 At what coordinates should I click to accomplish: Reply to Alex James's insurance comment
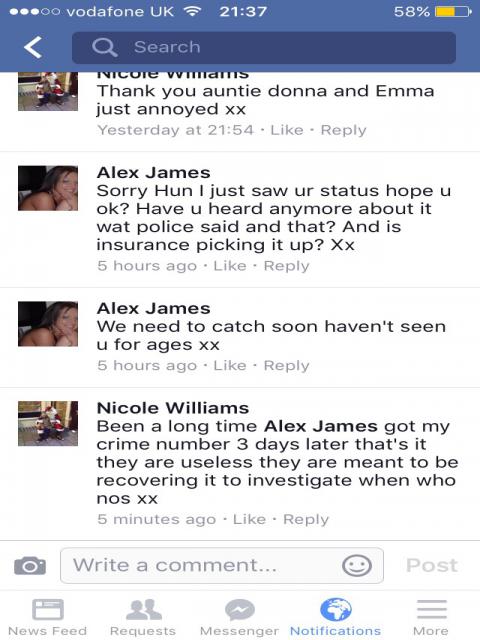pos(287,266)
